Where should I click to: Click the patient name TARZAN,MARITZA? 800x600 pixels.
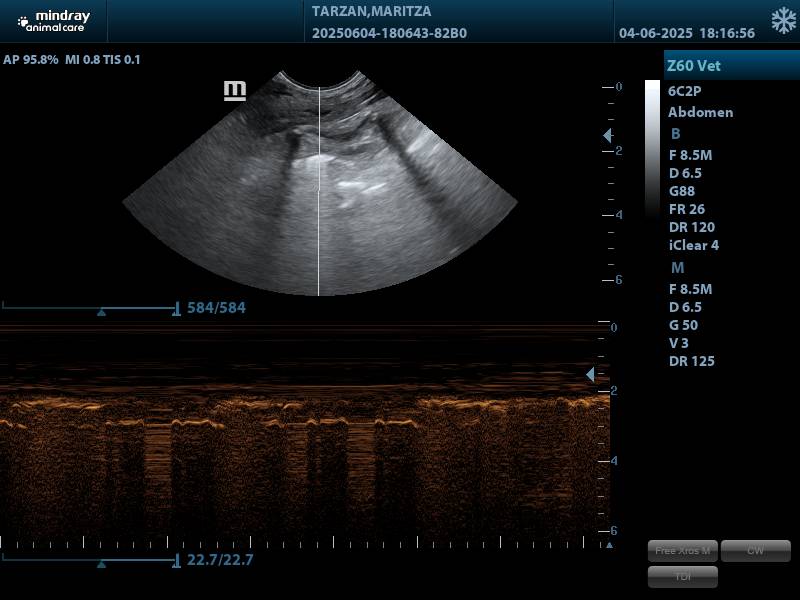coord(370,11)
